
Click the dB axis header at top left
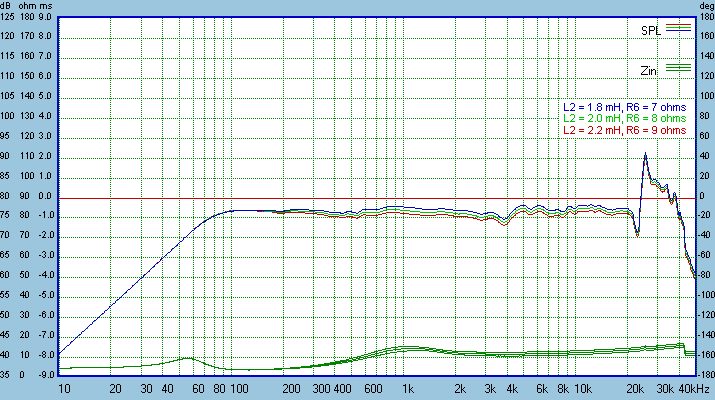(9, 6)
